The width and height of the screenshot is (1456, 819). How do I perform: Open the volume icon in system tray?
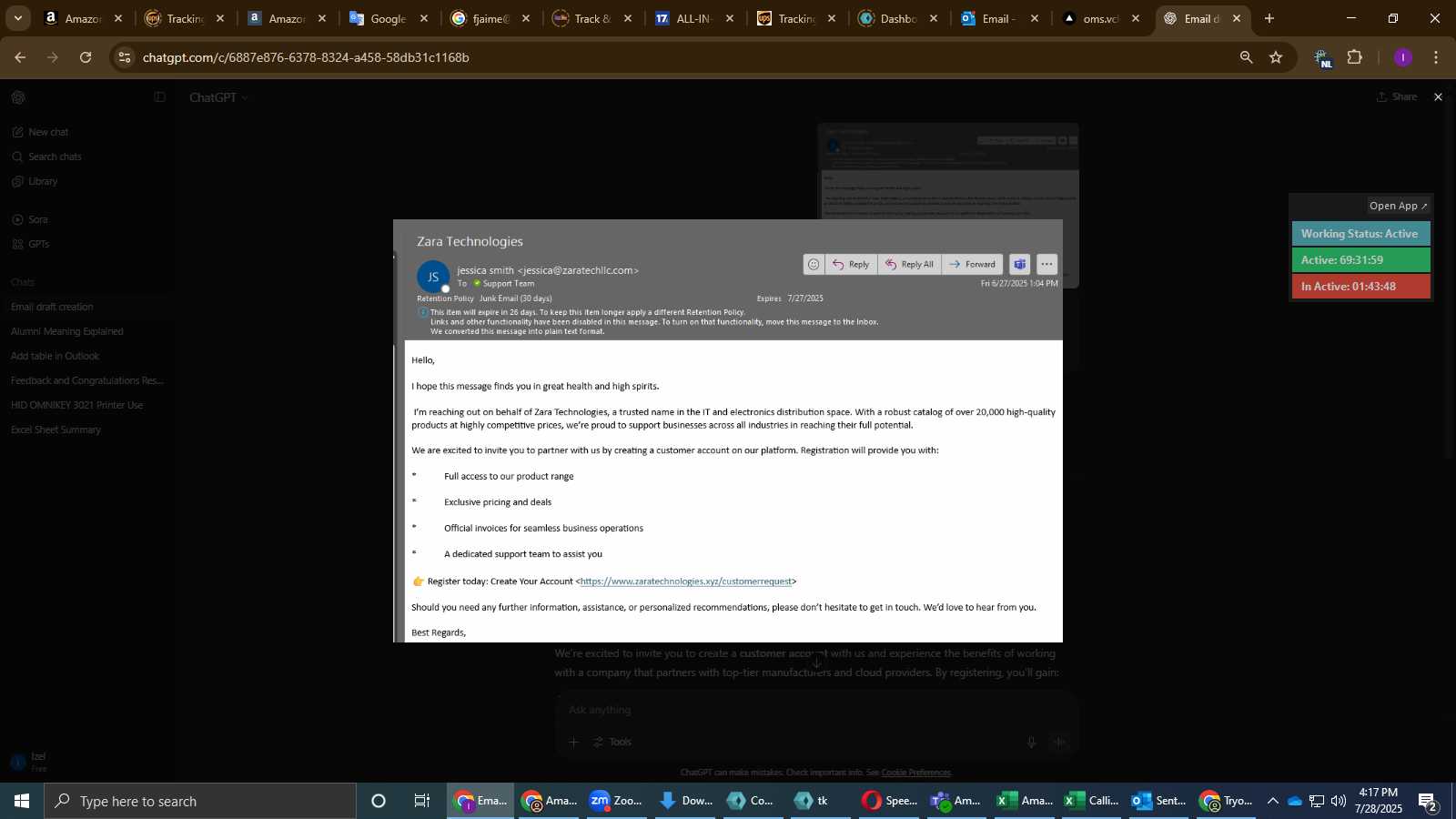pyautogui.click(x=1339, y=801)
